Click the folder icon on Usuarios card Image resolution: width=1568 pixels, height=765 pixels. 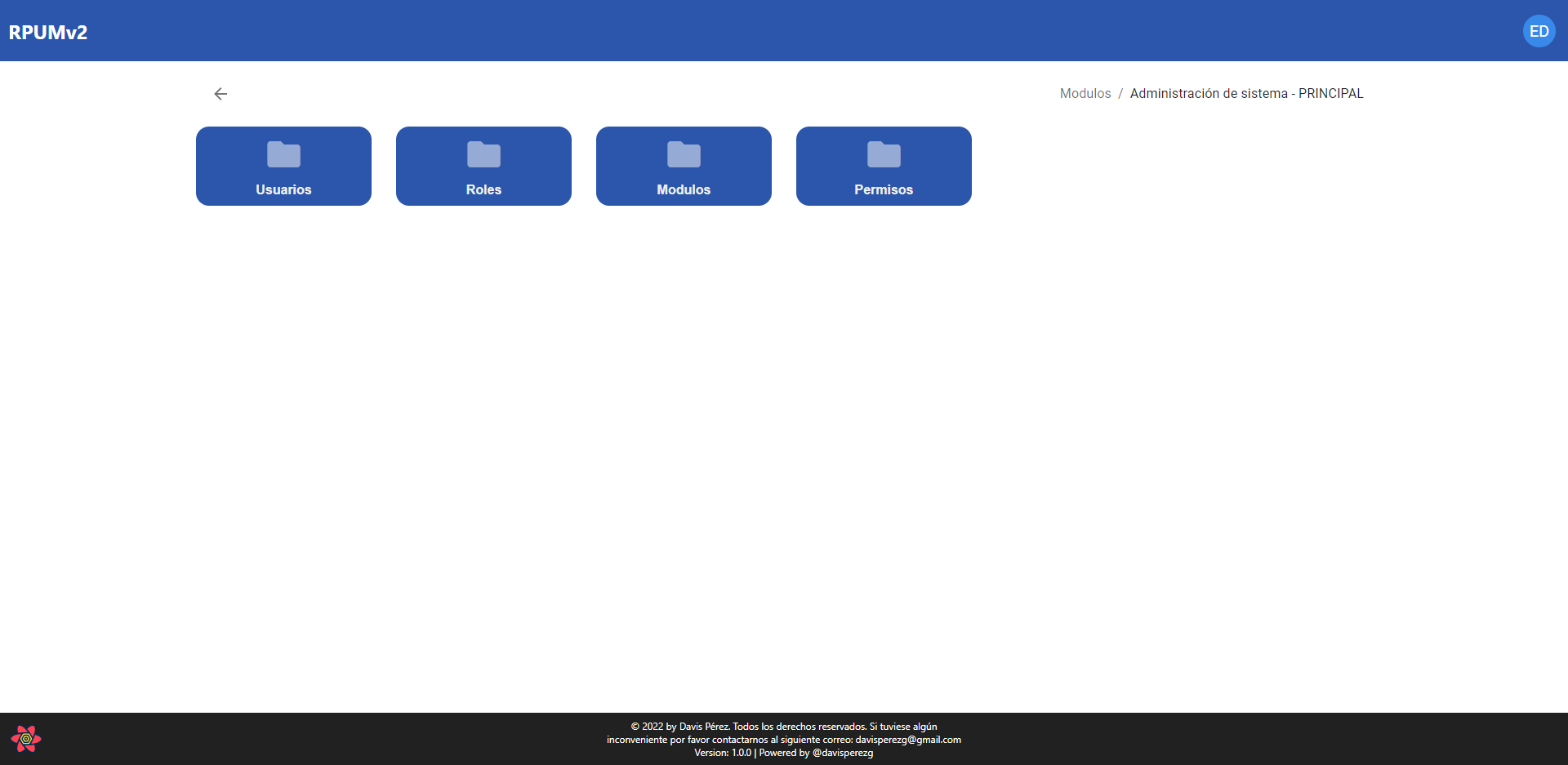pos(283,153)
